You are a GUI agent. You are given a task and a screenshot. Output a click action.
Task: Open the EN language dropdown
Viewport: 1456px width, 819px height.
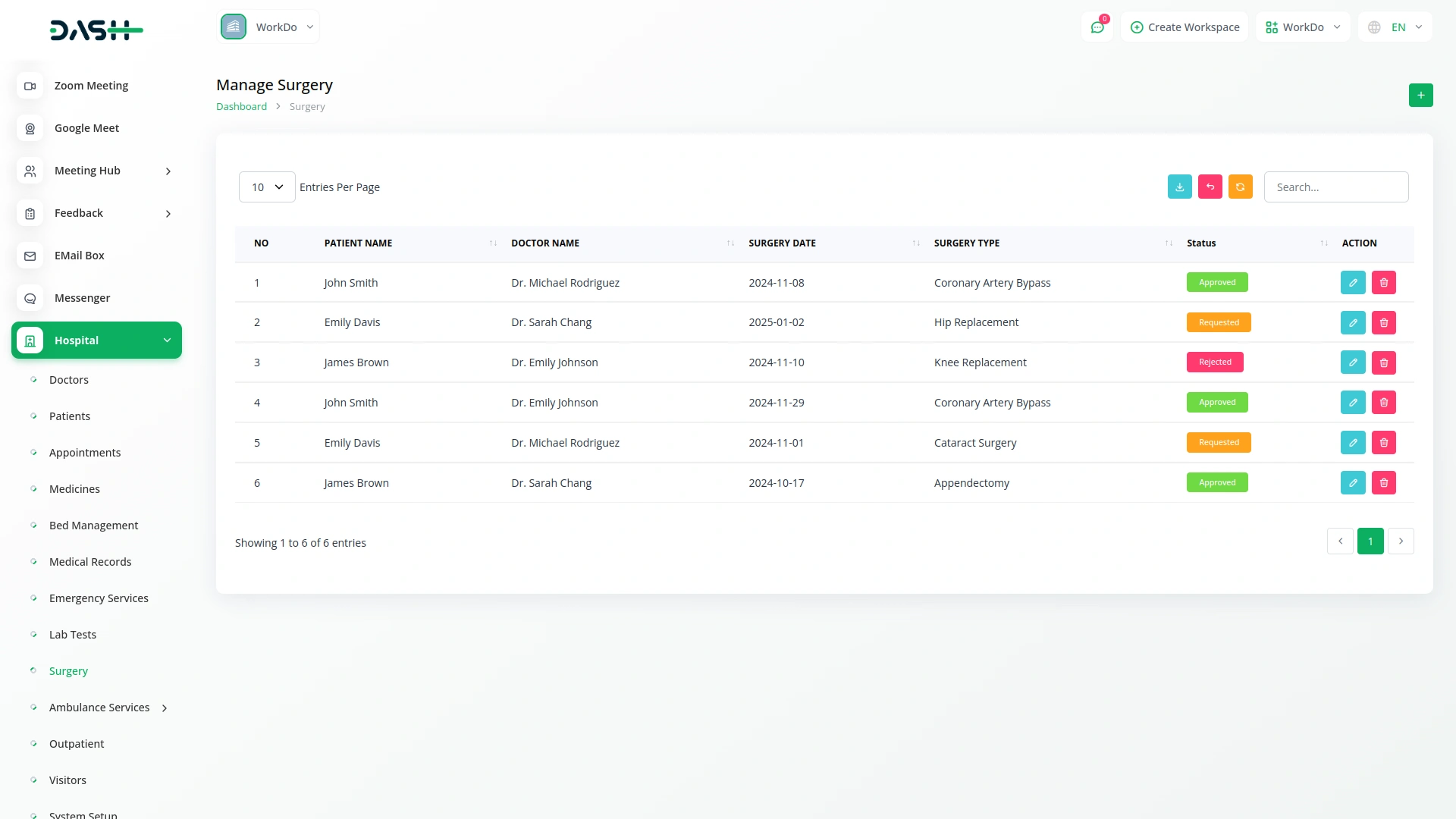click(1397, 27)
